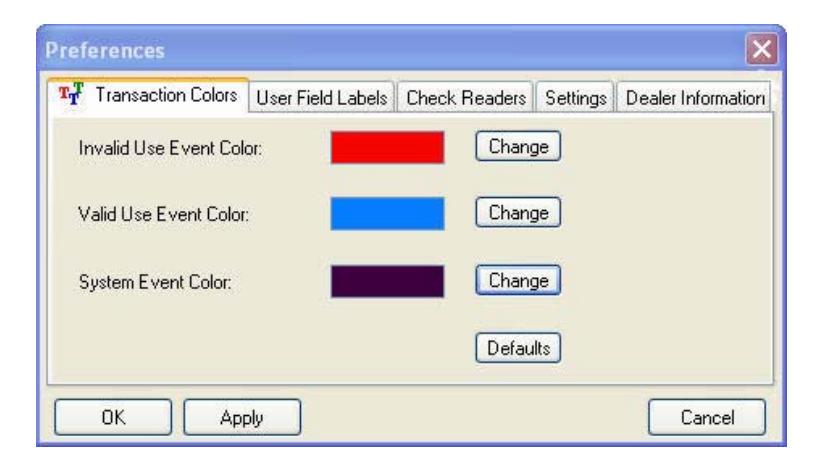Open the Check Readers tab
The width and height of the screenshot is (822, 474).
pyautogui.click(x=466, y=98)
